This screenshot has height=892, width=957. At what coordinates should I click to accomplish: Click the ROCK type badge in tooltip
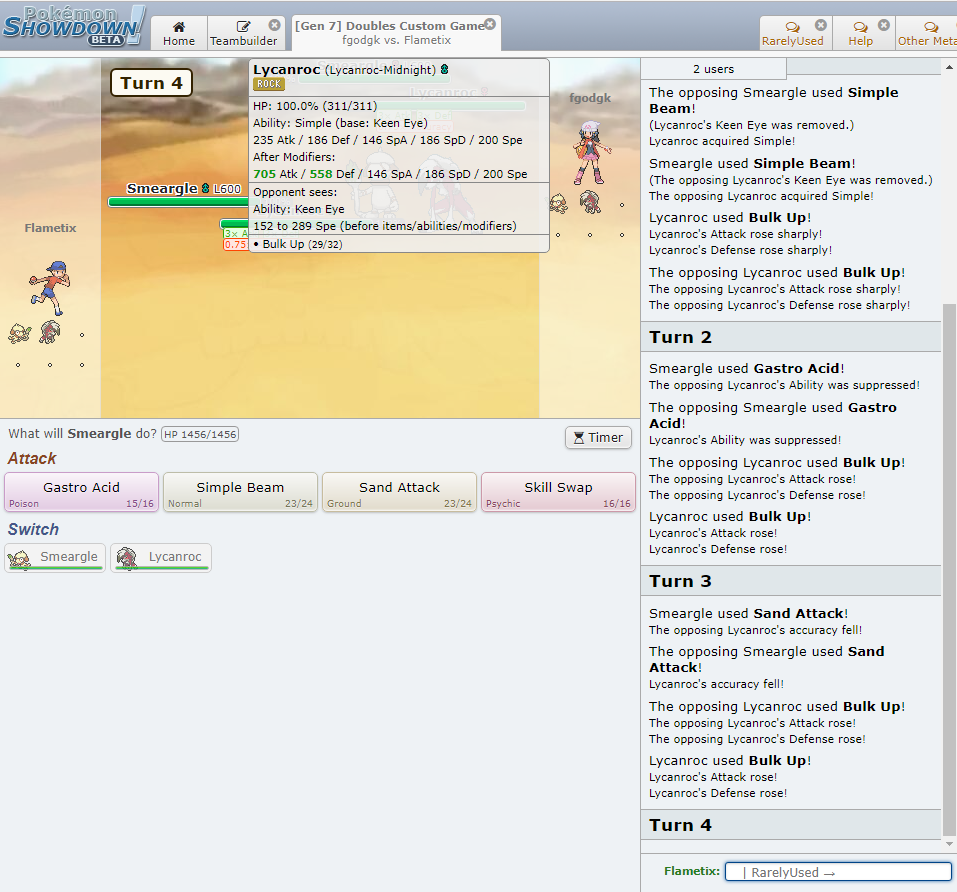269,84
